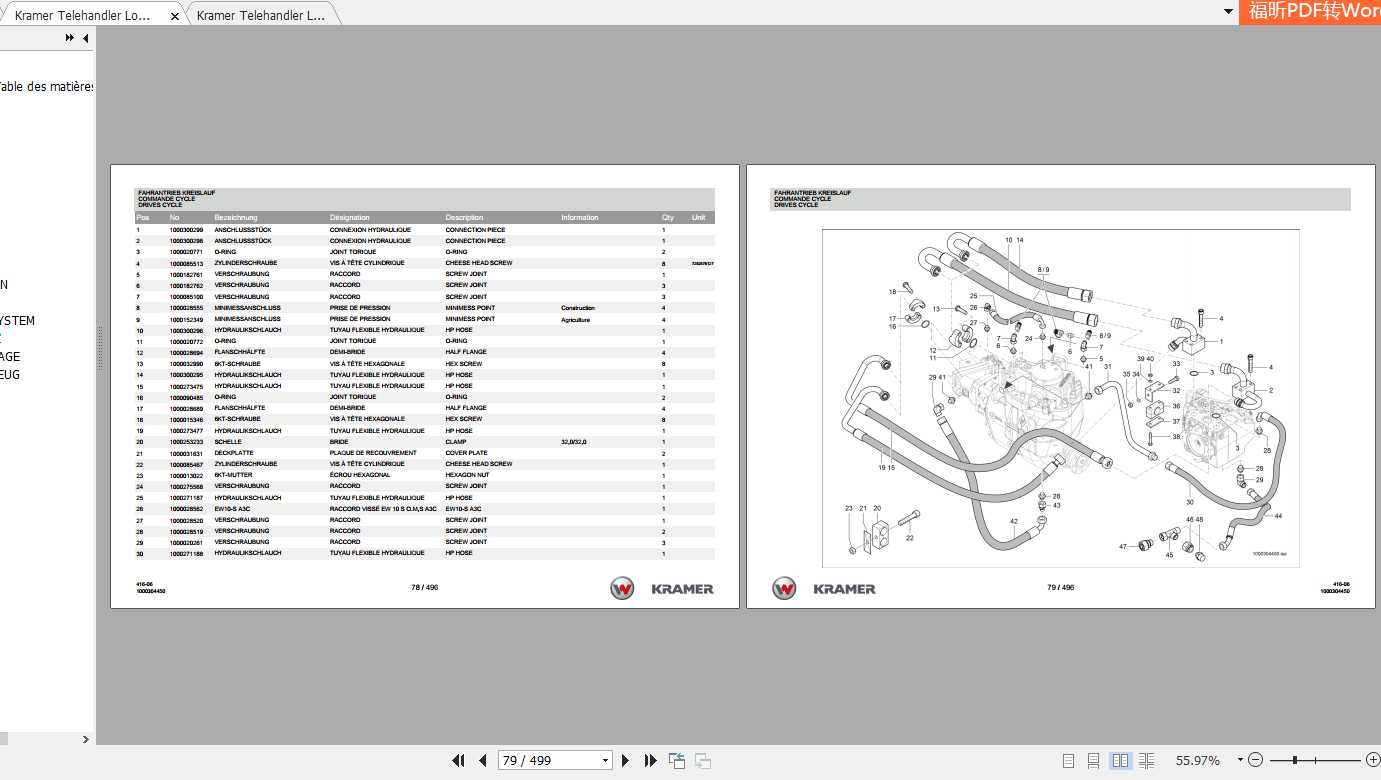Click the PLAQUE DE RECOUVREMENT cell
This screenshot has width=1381, height=780.
click(x=373, y=453)
